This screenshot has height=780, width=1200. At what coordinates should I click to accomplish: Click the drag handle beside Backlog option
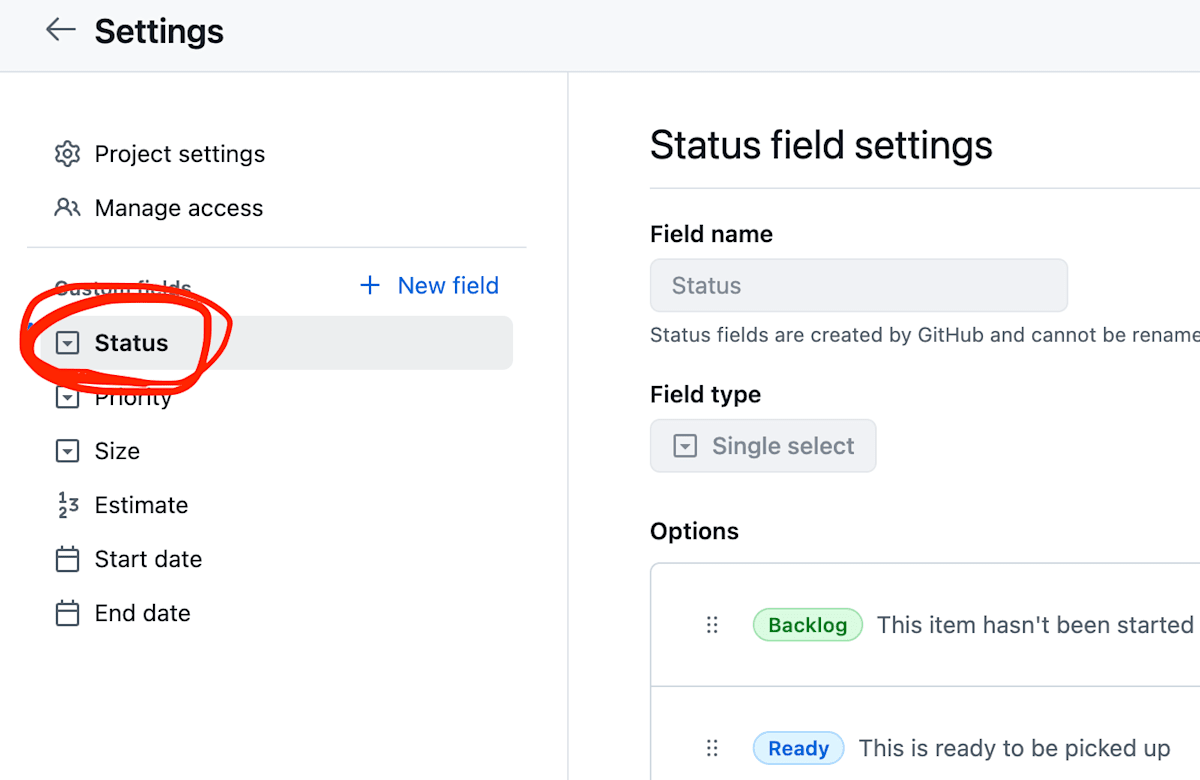tap(712, 625)
